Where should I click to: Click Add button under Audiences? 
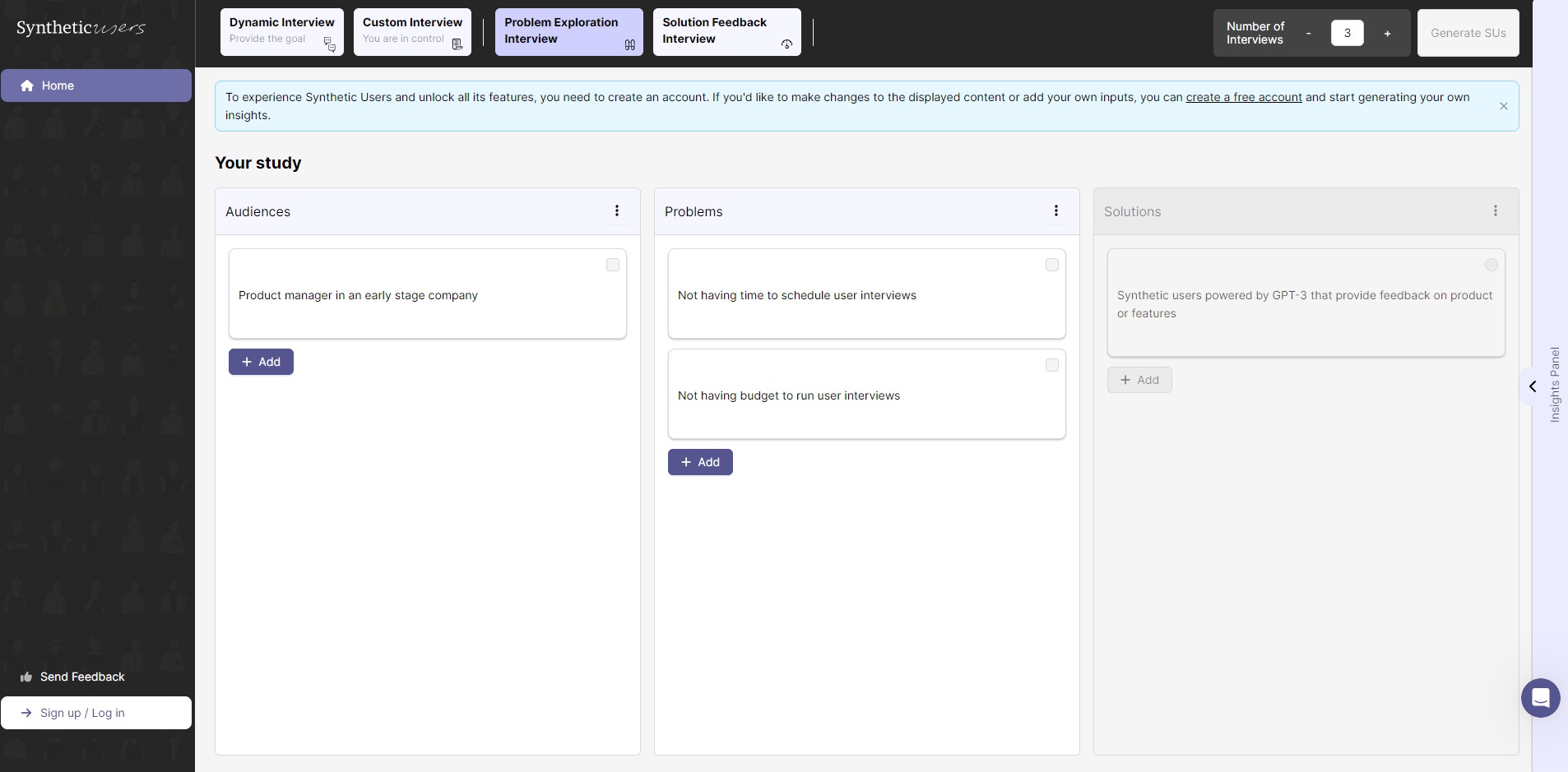click(261, 362)
